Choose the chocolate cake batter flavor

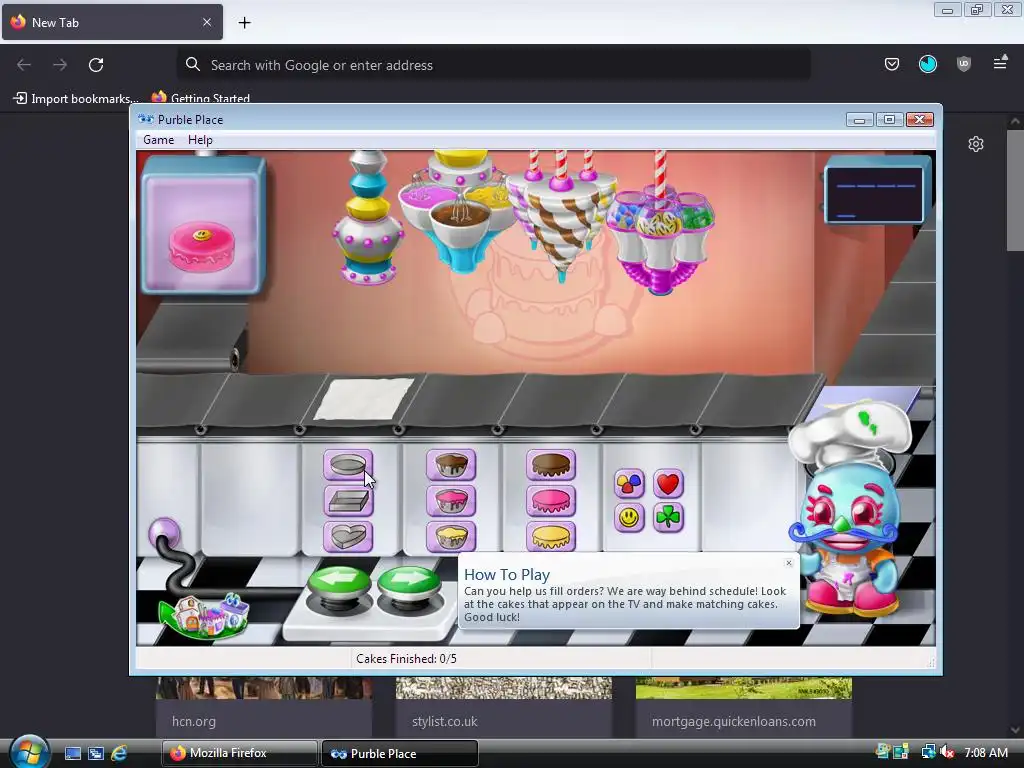tap(451, 465)
